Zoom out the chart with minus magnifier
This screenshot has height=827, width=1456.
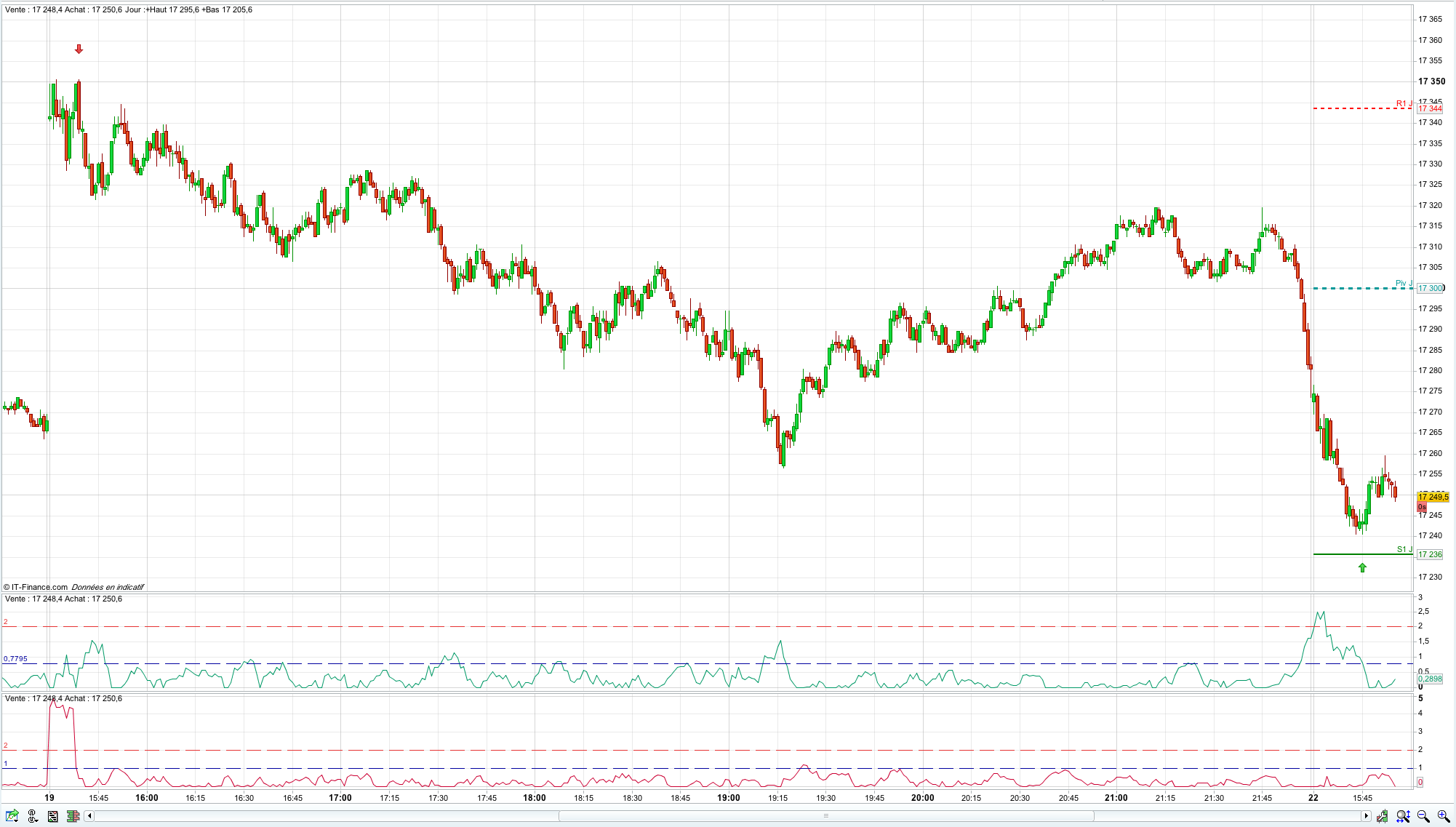pyautogui.click(x=1423, y=816)
